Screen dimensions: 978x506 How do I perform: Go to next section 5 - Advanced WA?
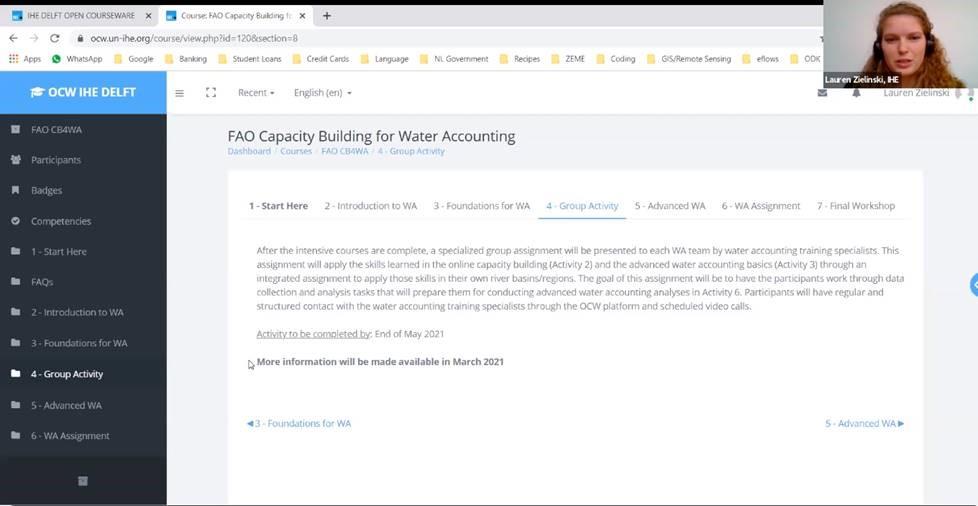click(x=864, y=423)
